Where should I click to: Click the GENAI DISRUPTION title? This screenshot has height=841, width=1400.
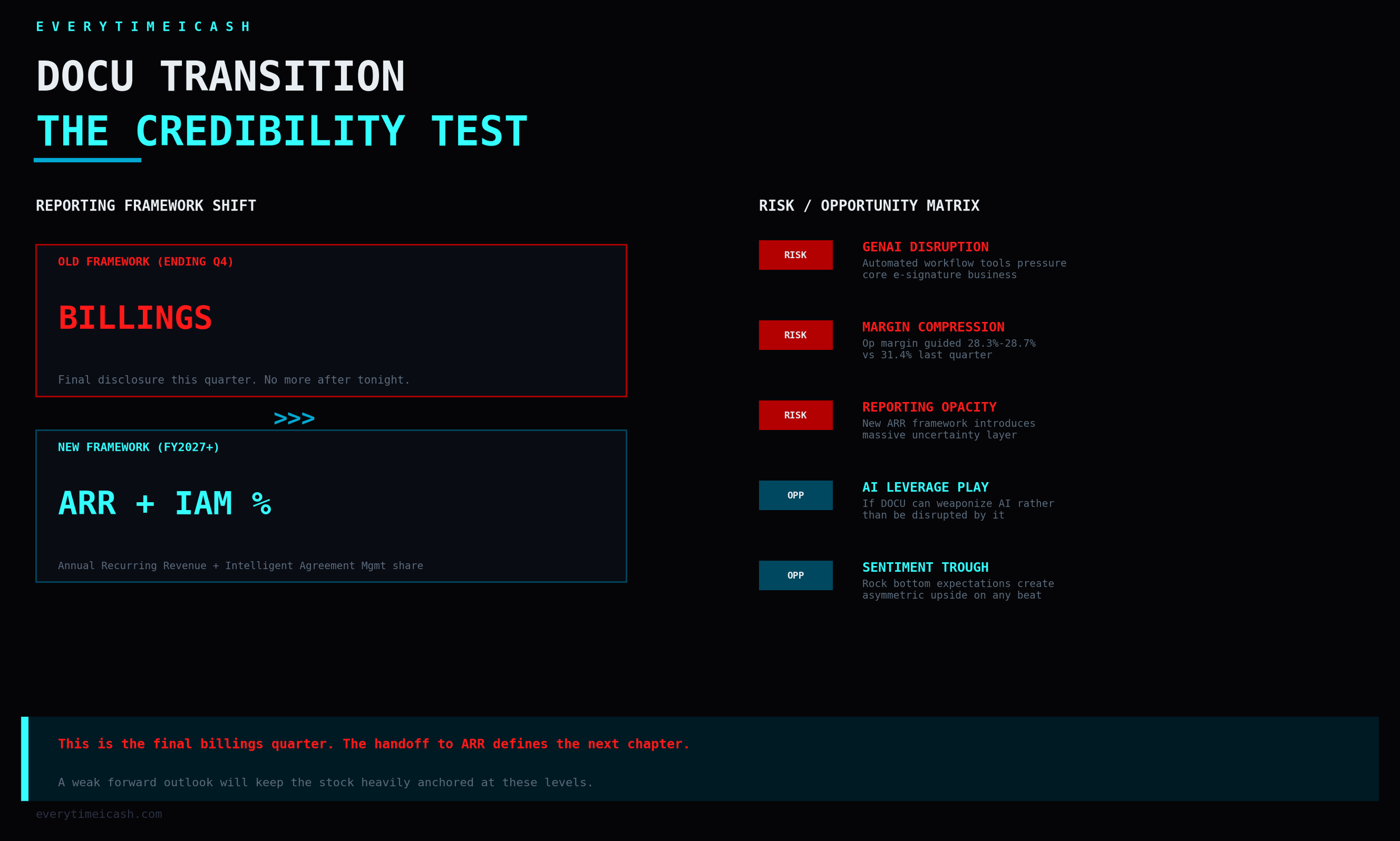point(925,247)
